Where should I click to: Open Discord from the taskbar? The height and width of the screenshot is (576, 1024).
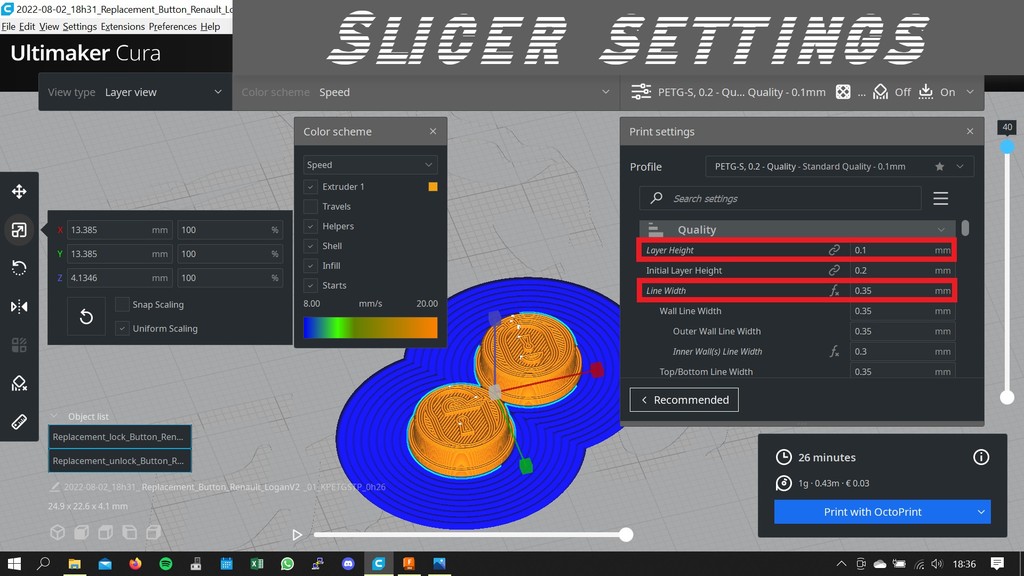pos(348,564)
